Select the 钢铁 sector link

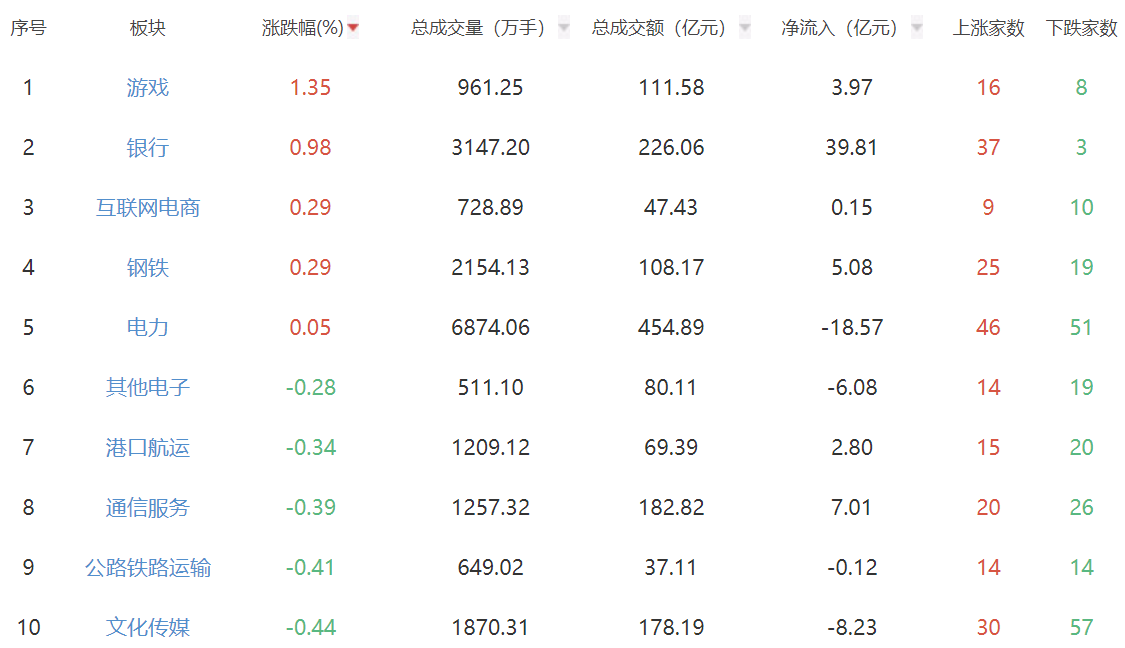(148, 268)
